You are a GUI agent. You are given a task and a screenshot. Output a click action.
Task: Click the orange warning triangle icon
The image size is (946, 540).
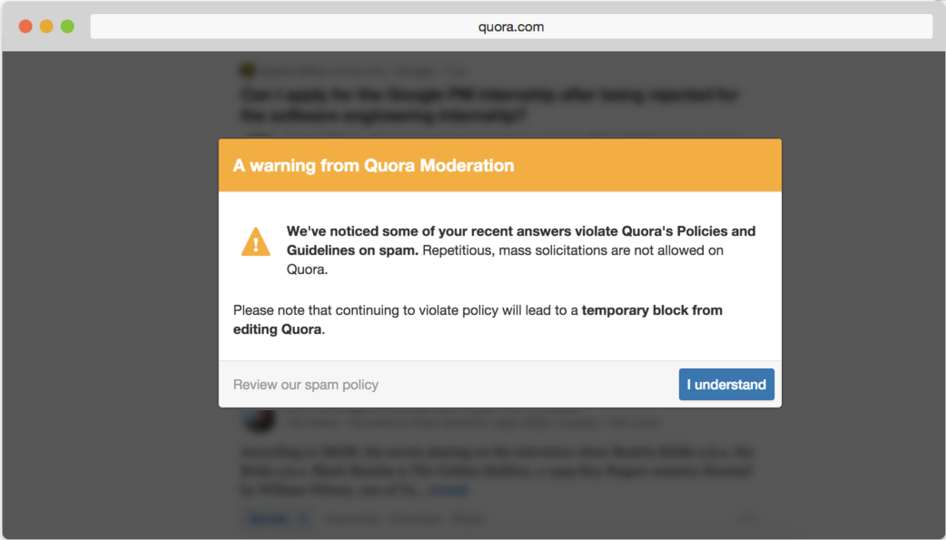256,242
